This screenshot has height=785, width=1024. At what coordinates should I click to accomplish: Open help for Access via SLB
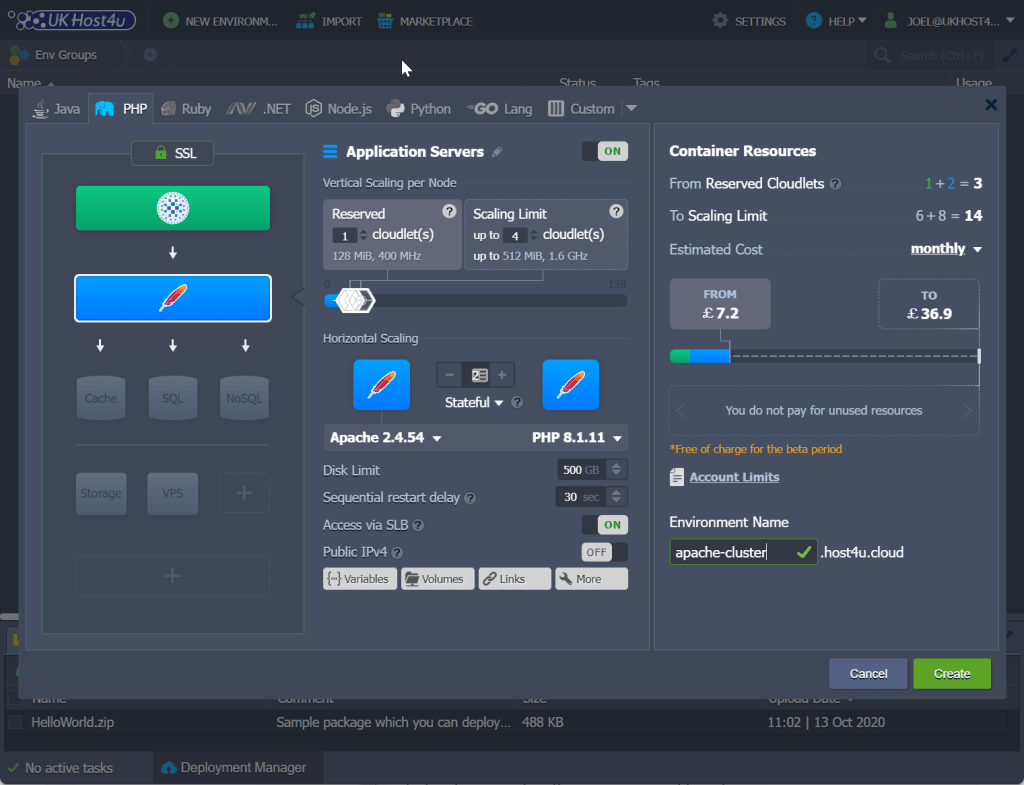[418, 525]
